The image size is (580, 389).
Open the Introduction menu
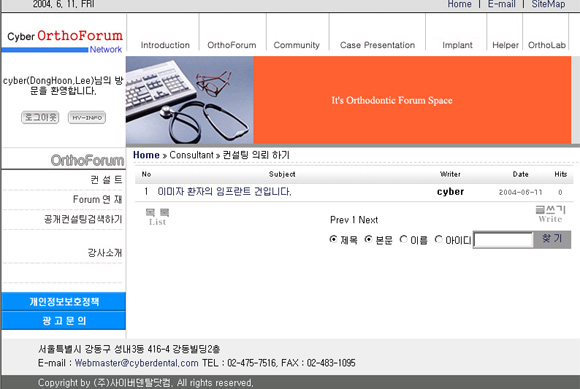click(x=165, y=45)
